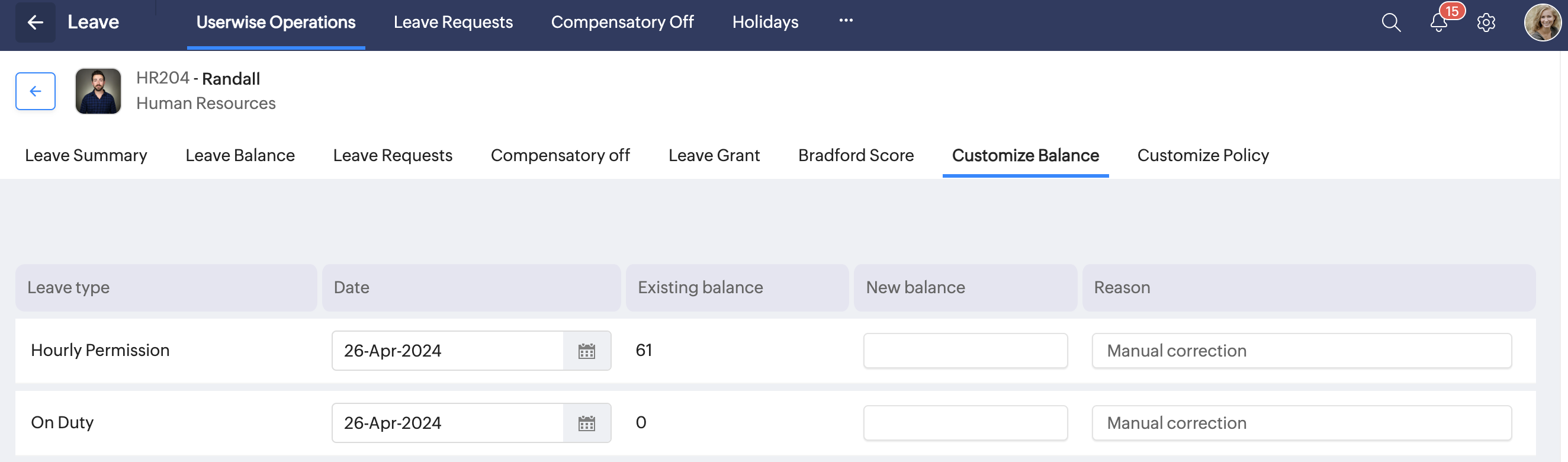Click Randall's profile photo thumbnail
This screenshot has width=1568, height=462.
(x=98, y=91)
